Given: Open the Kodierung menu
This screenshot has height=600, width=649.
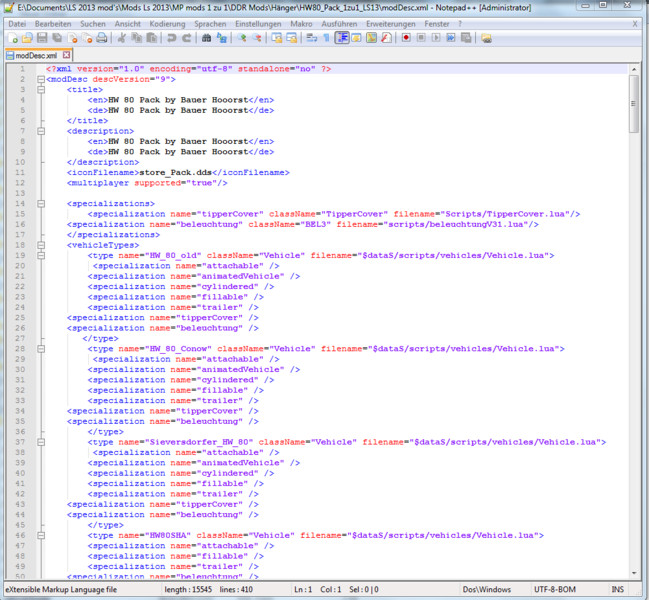Looking at the screenshot, I should tap(167, 24).
